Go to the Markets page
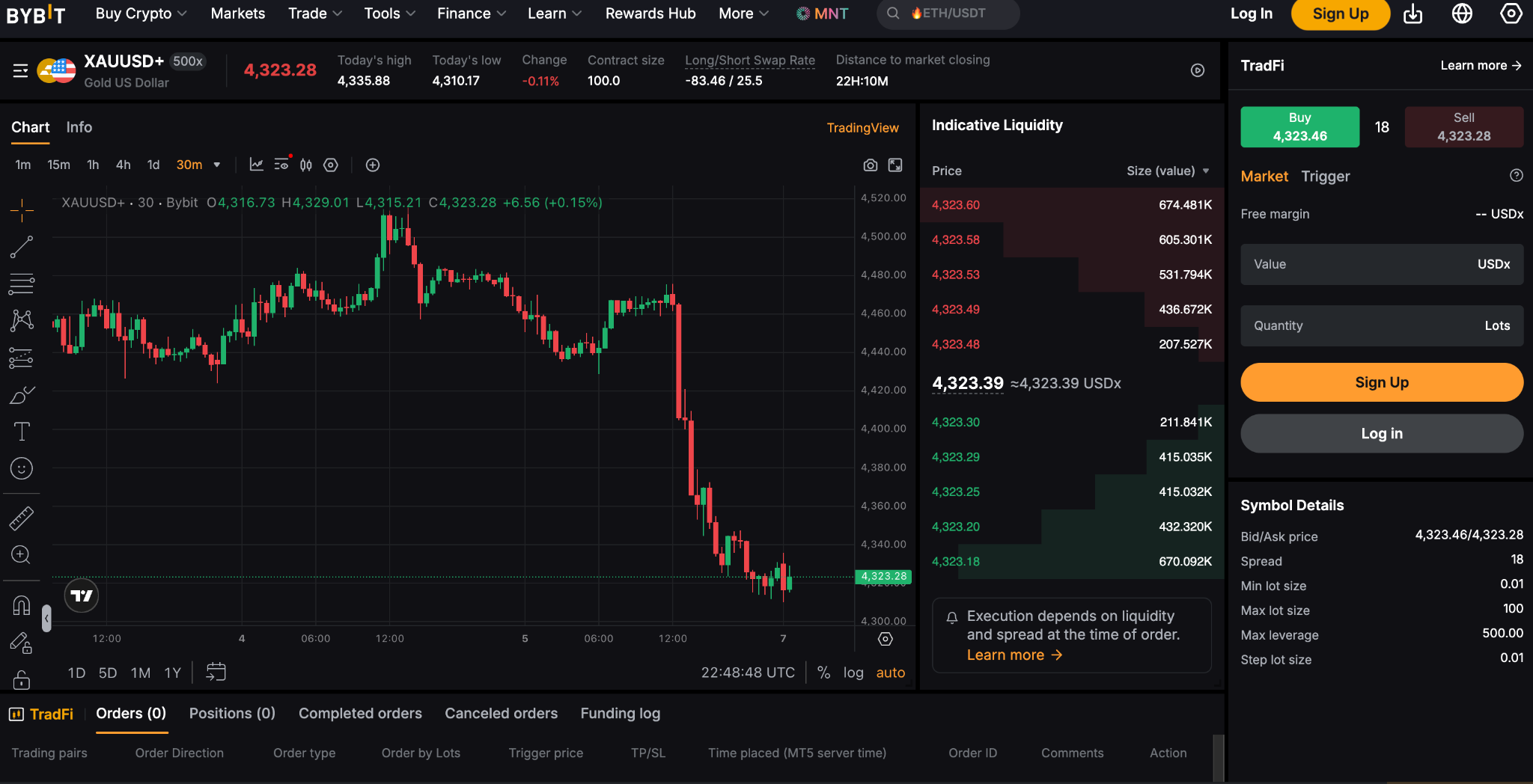Viewport: 1533px width, 784px height. point(238,13)
